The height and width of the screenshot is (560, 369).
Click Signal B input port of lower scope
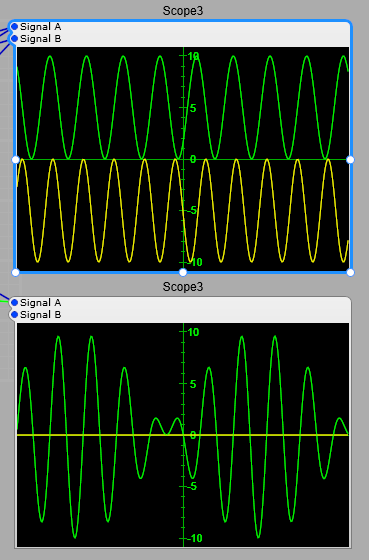(14, 315)
